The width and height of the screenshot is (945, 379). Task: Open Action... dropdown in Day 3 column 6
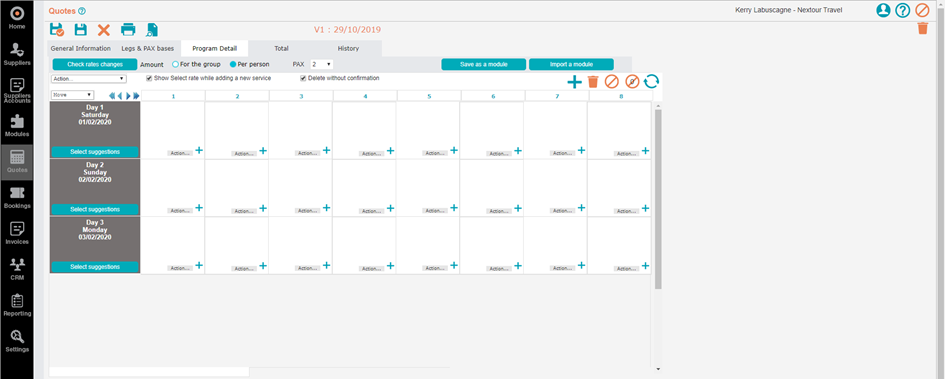(499, 268)
